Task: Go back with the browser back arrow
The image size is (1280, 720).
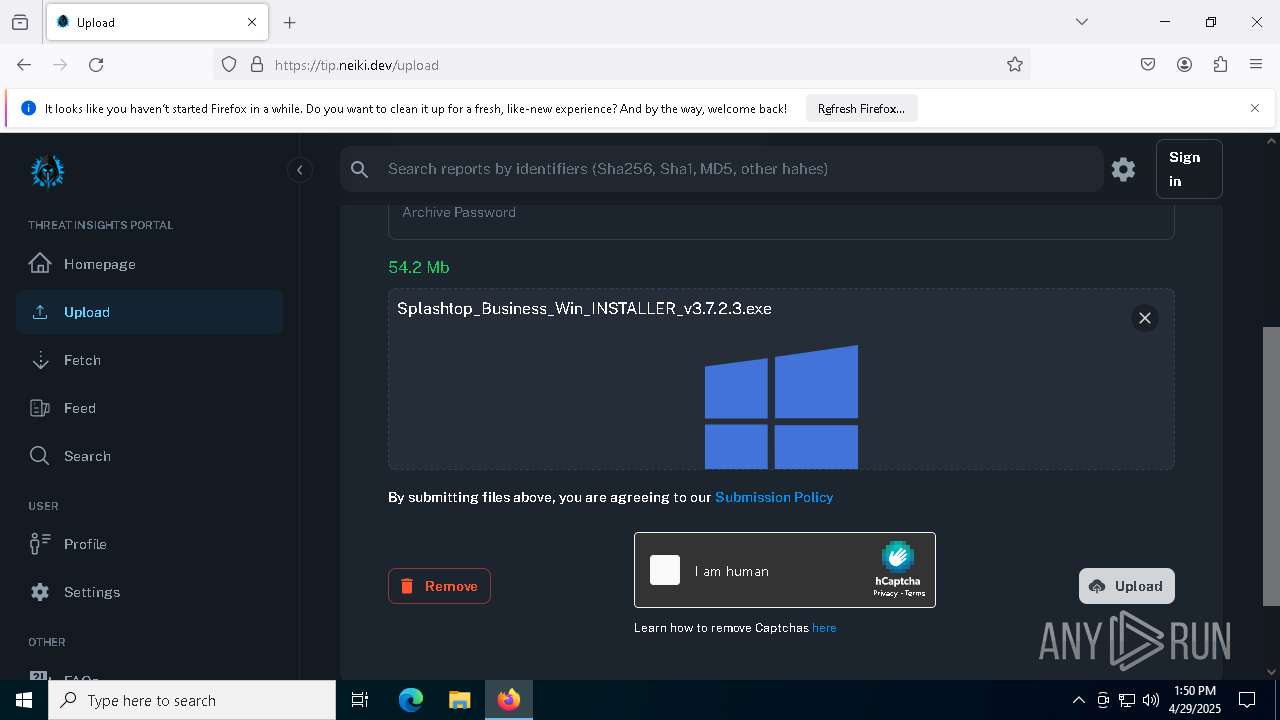Action: (x=24, y=64)
